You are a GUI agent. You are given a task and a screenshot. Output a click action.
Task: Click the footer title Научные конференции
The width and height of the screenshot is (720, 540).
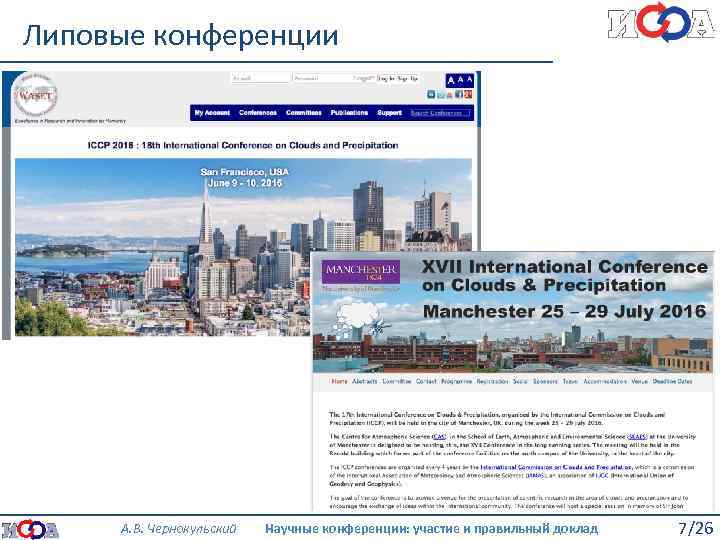(x=432, y=529)
